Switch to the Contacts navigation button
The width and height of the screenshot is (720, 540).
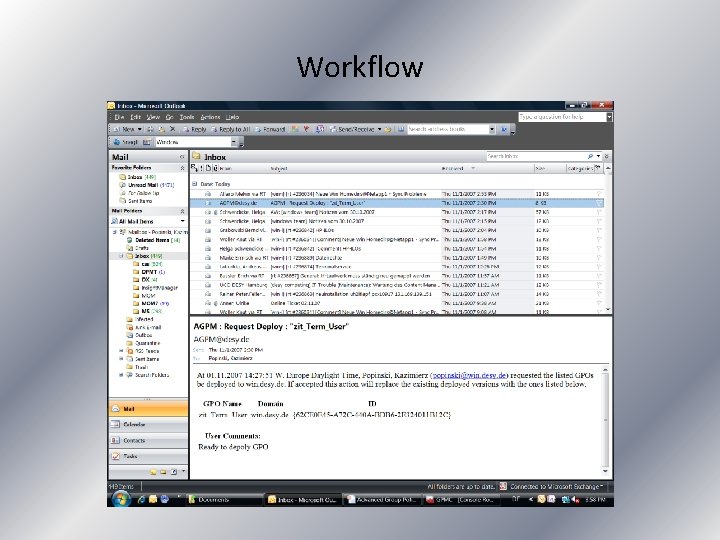tap(148, 440)
